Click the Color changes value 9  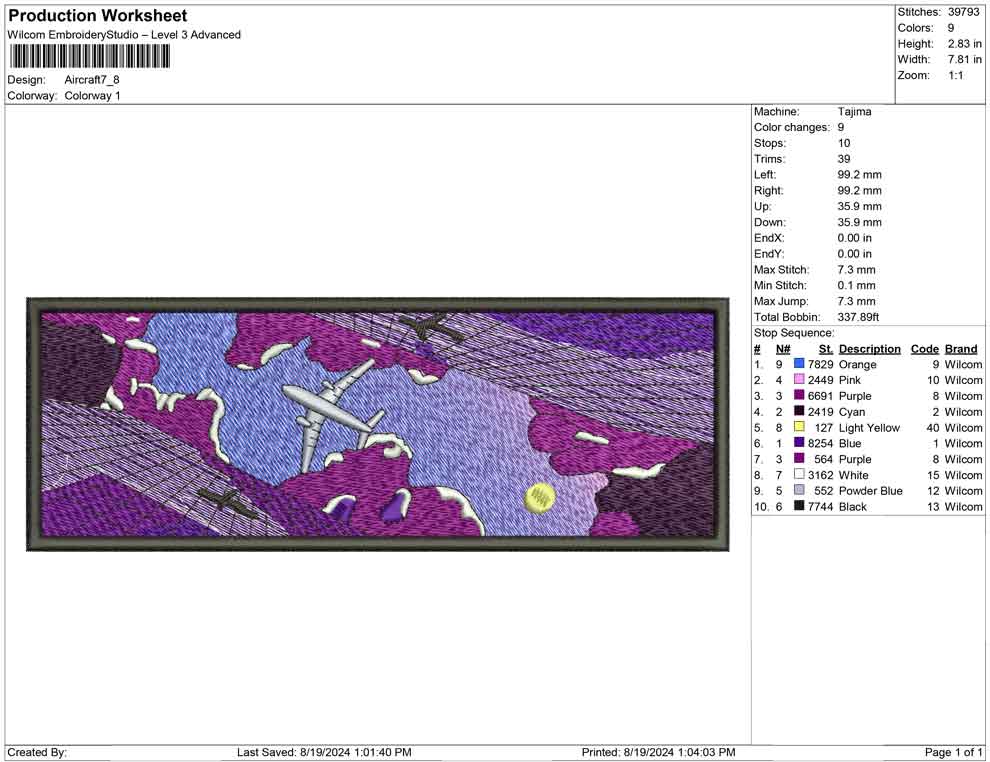(841, 128)
